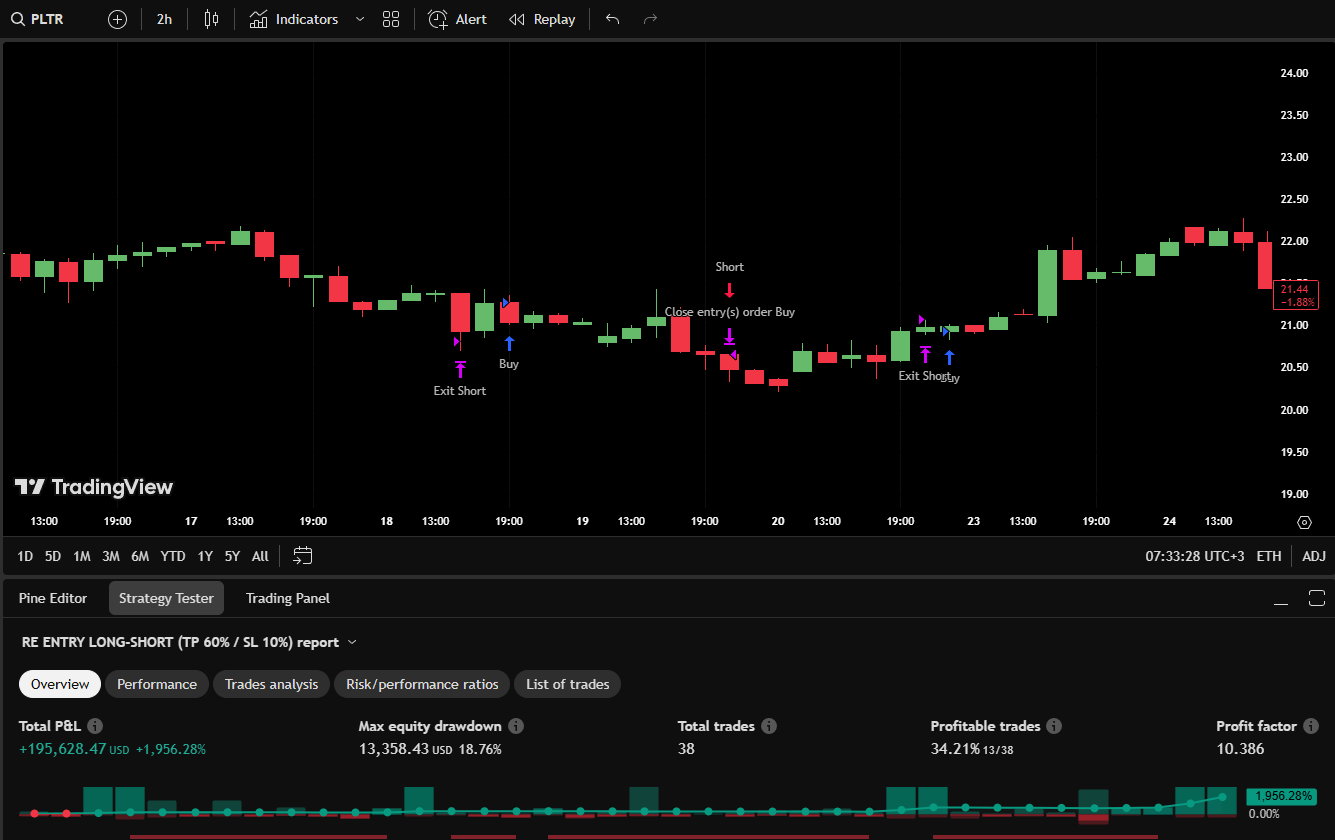Open the go-to-date calendar icon
The width and height of the screenshot is (1335, 840).
[x=303, y=556]
